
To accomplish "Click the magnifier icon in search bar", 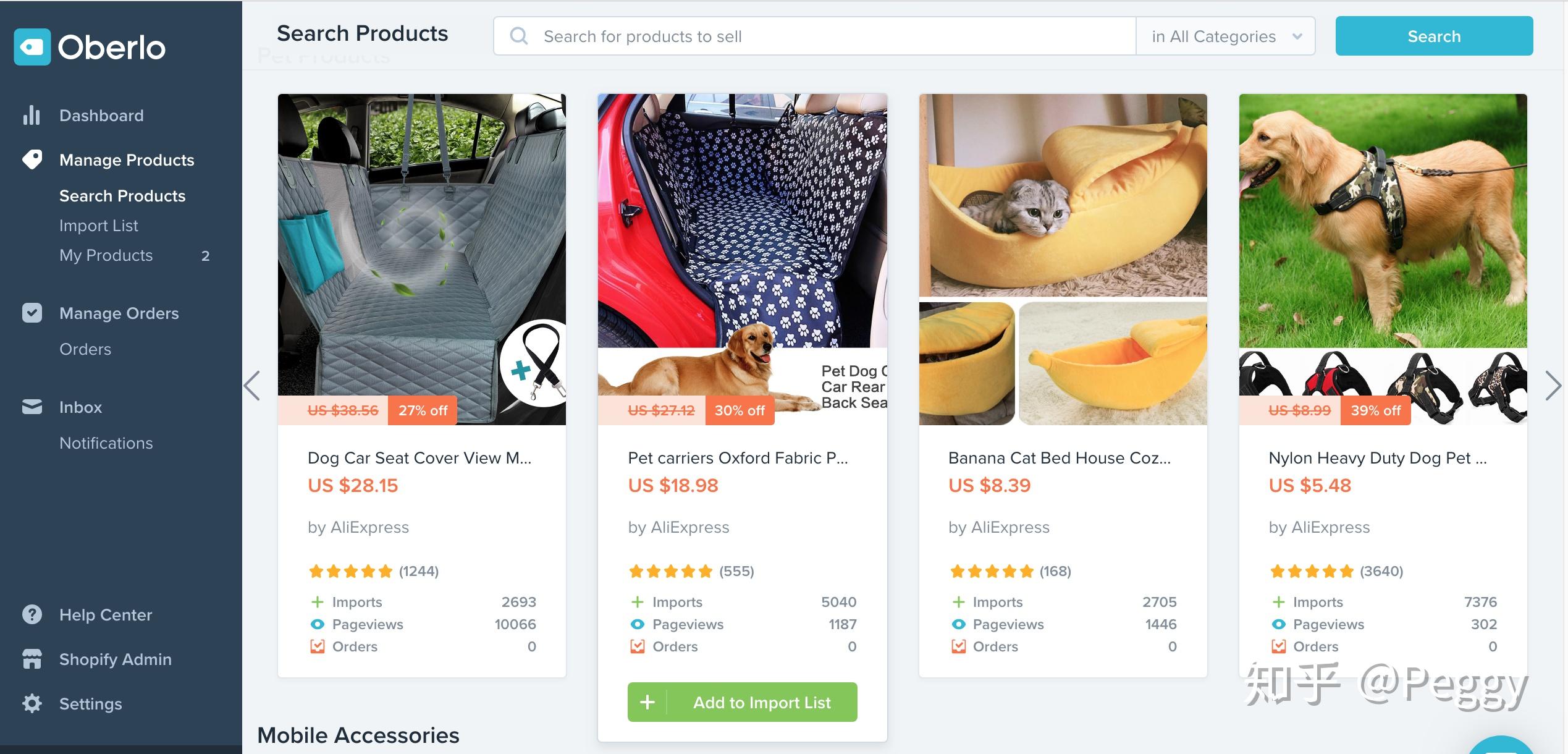I will click(x=519, y=36).
